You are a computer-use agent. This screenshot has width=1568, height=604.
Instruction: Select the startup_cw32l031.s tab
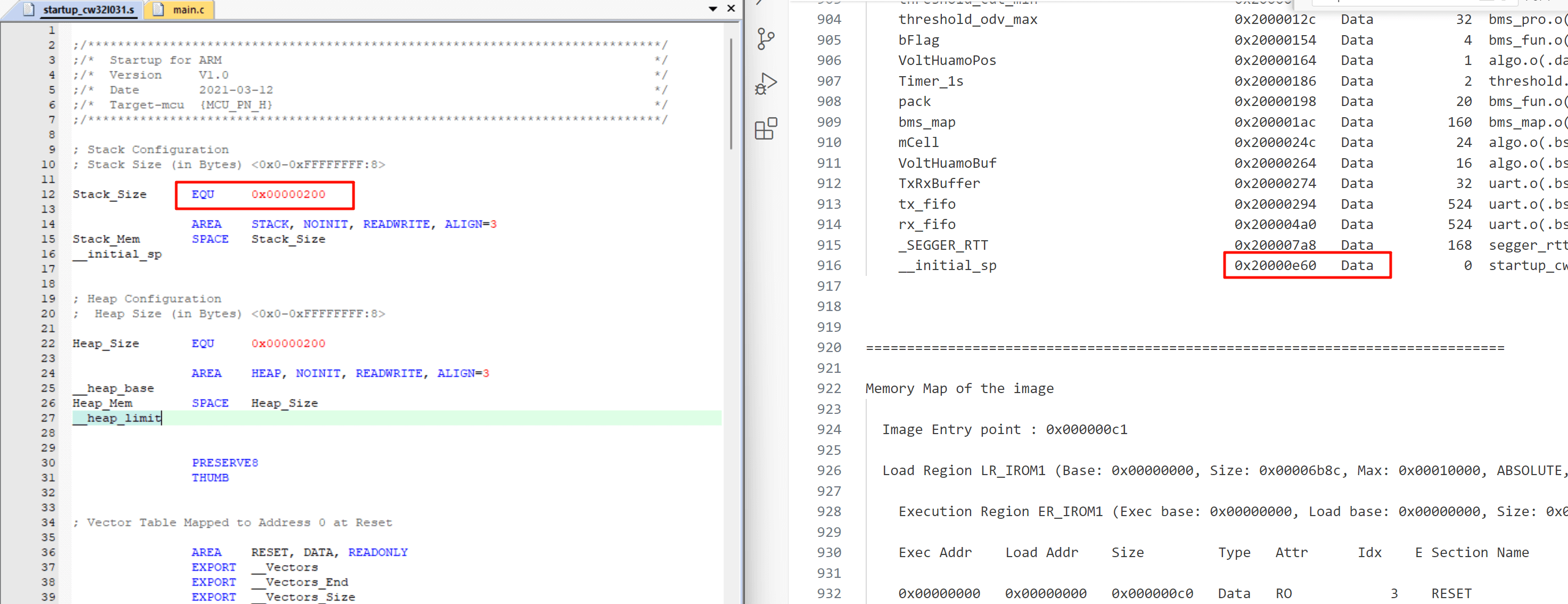(x=88, y=10)
